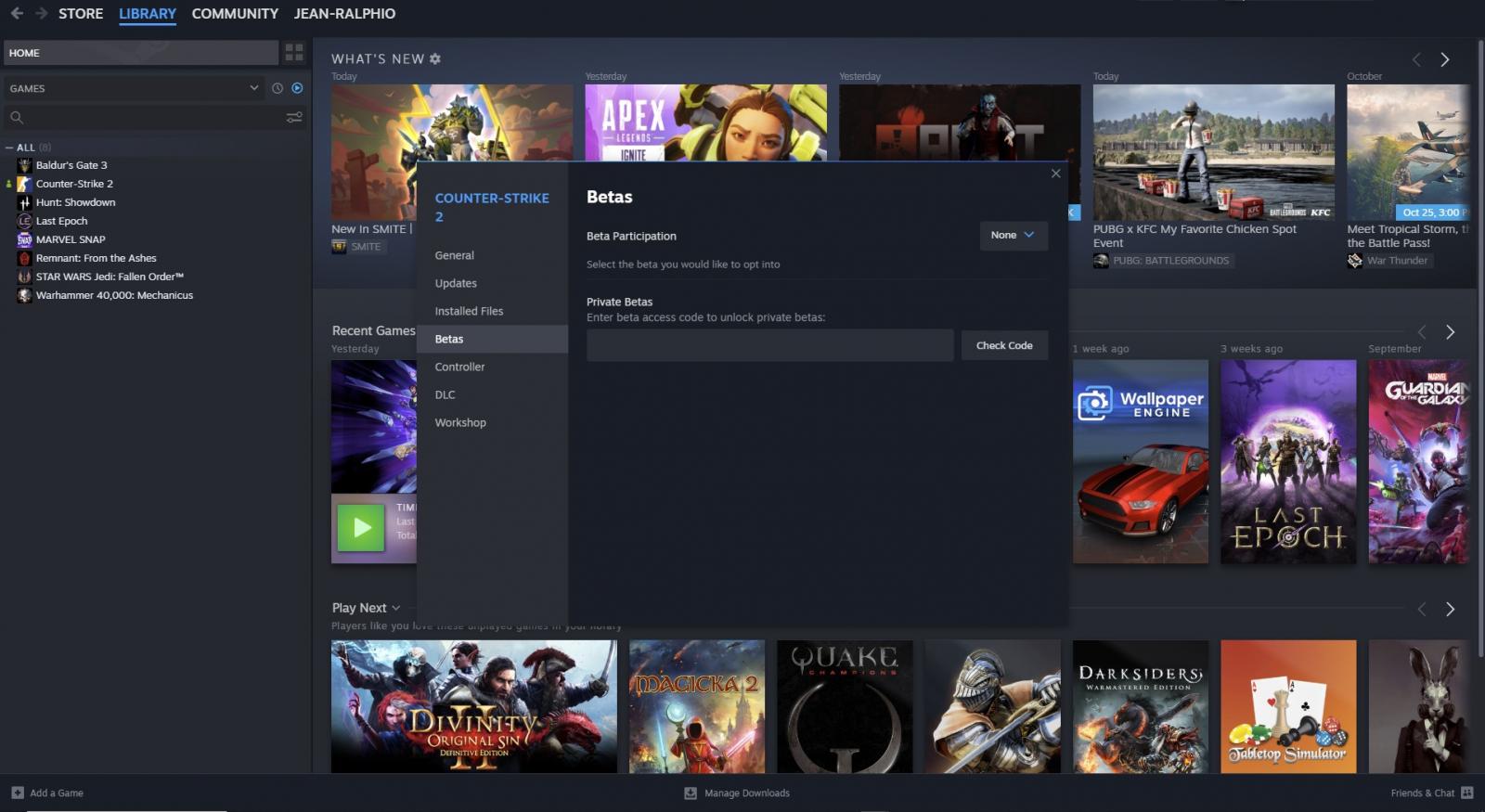Screen dimensions: 1485x812
Task: Expand the Play Next shelf dropdown
Action: tap(396, 608)
